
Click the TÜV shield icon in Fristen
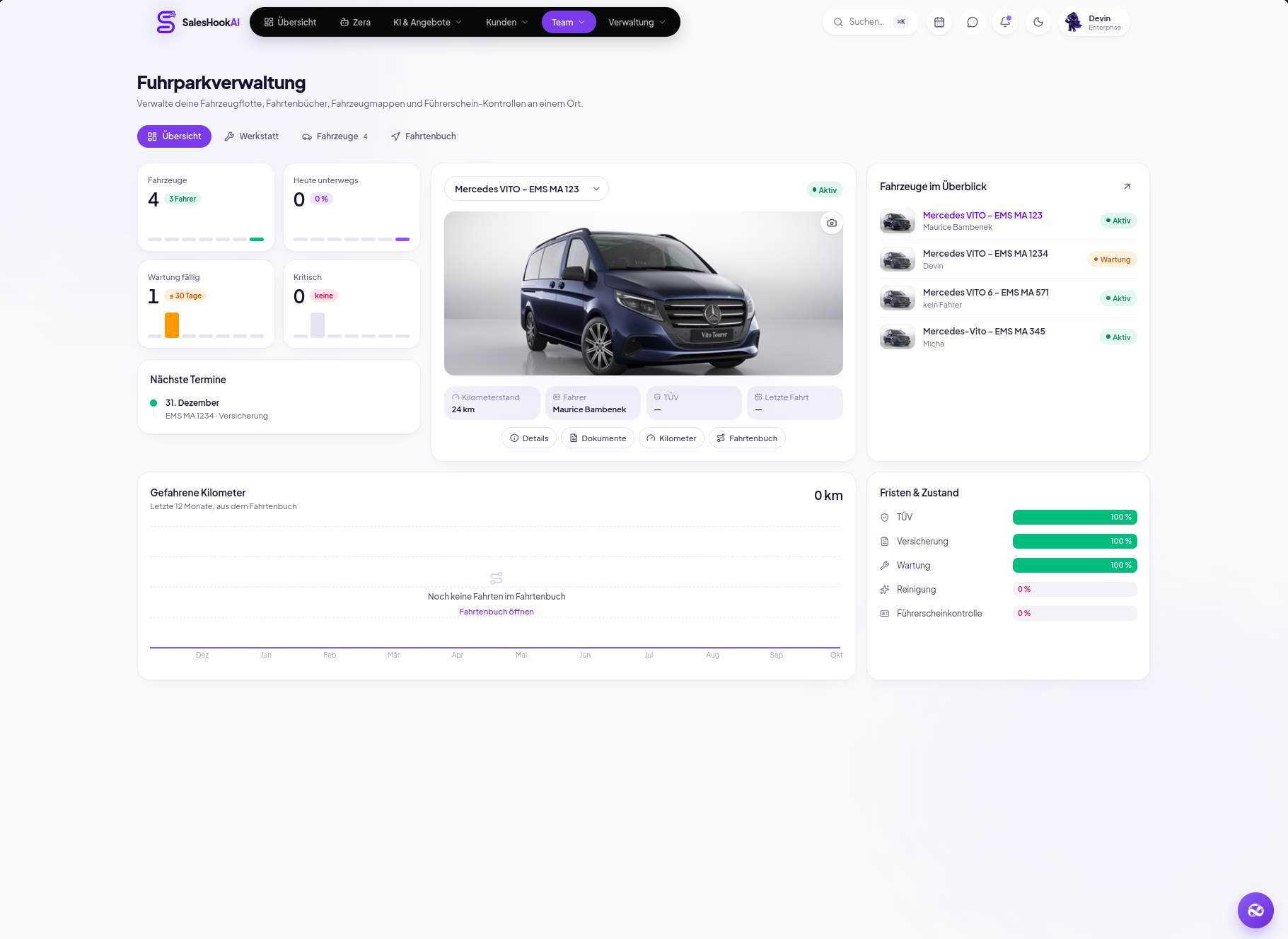[x=884, y=518]
